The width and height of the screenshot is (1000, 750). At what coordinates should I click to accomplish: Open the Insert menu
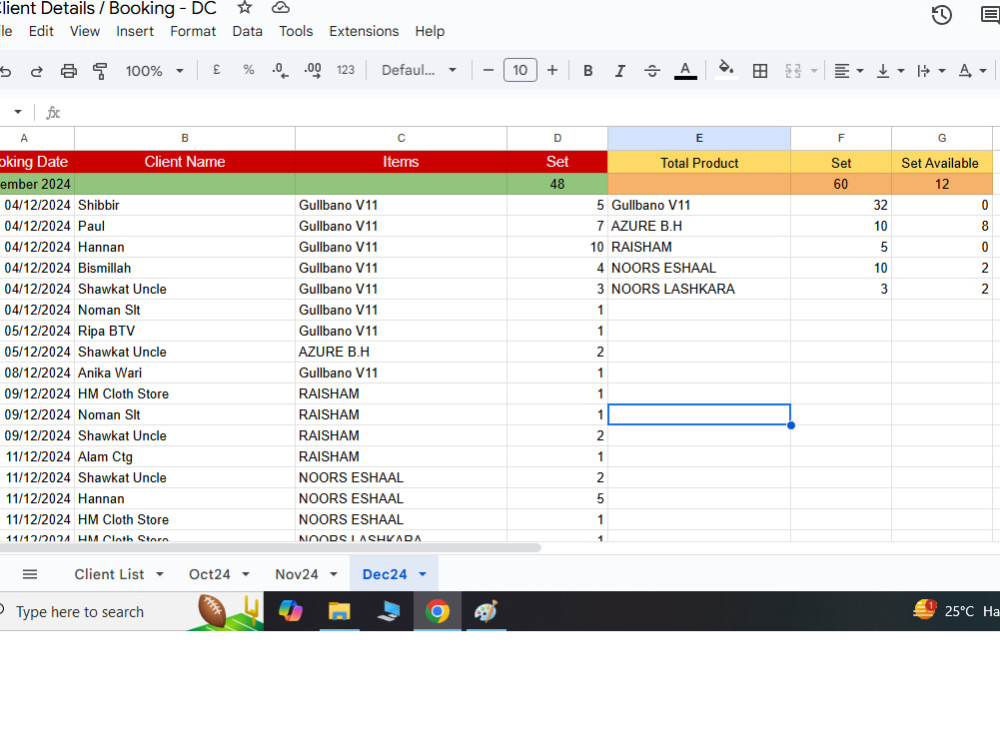(135, 31)
